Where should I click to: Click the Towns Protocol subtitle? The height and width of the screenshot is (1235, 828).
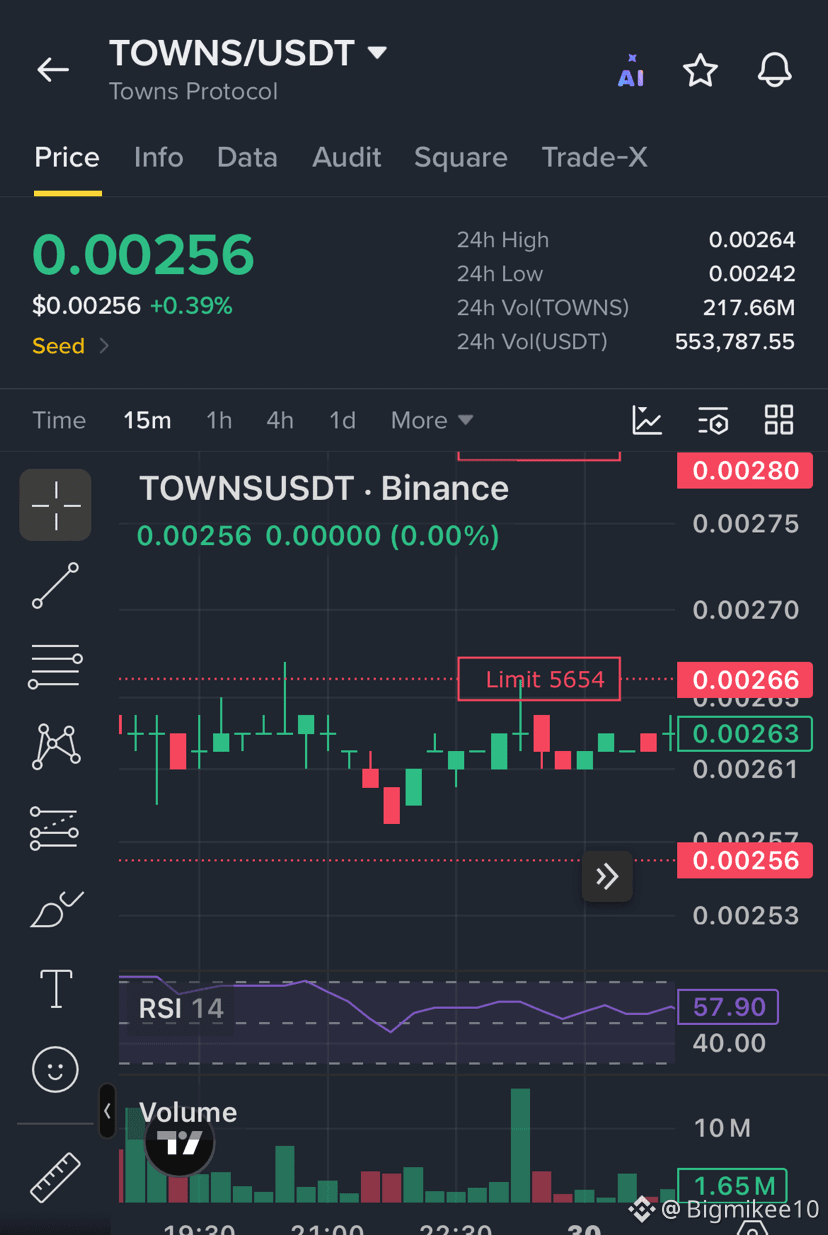coord(193,92)
